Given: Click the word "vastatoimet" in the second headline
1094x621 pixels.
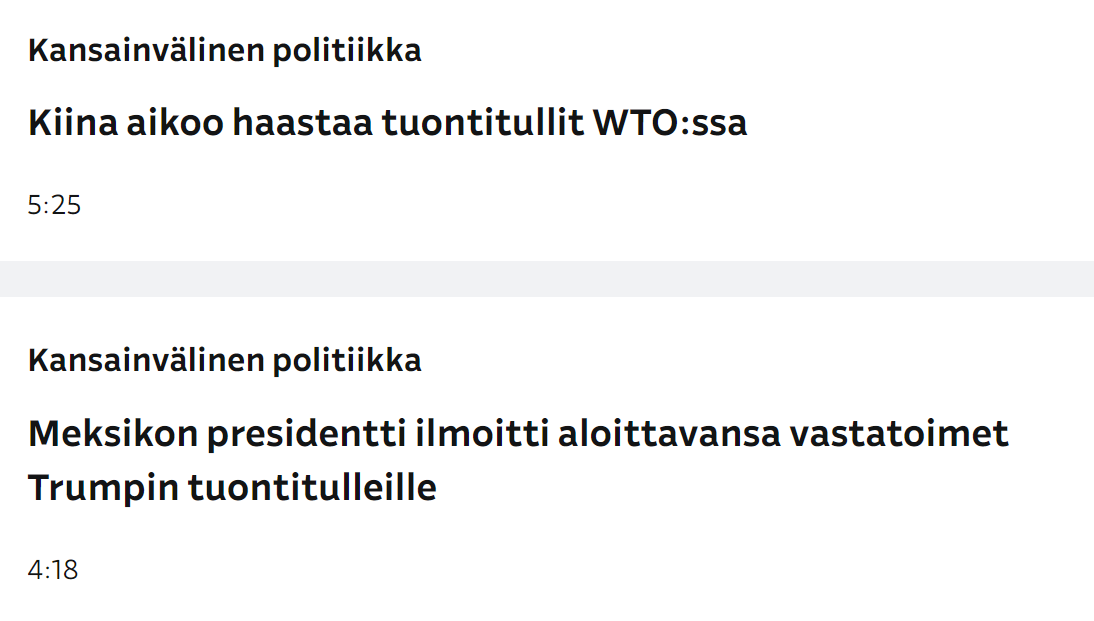Looking at the screenshot, I should (x=900, y=435).
